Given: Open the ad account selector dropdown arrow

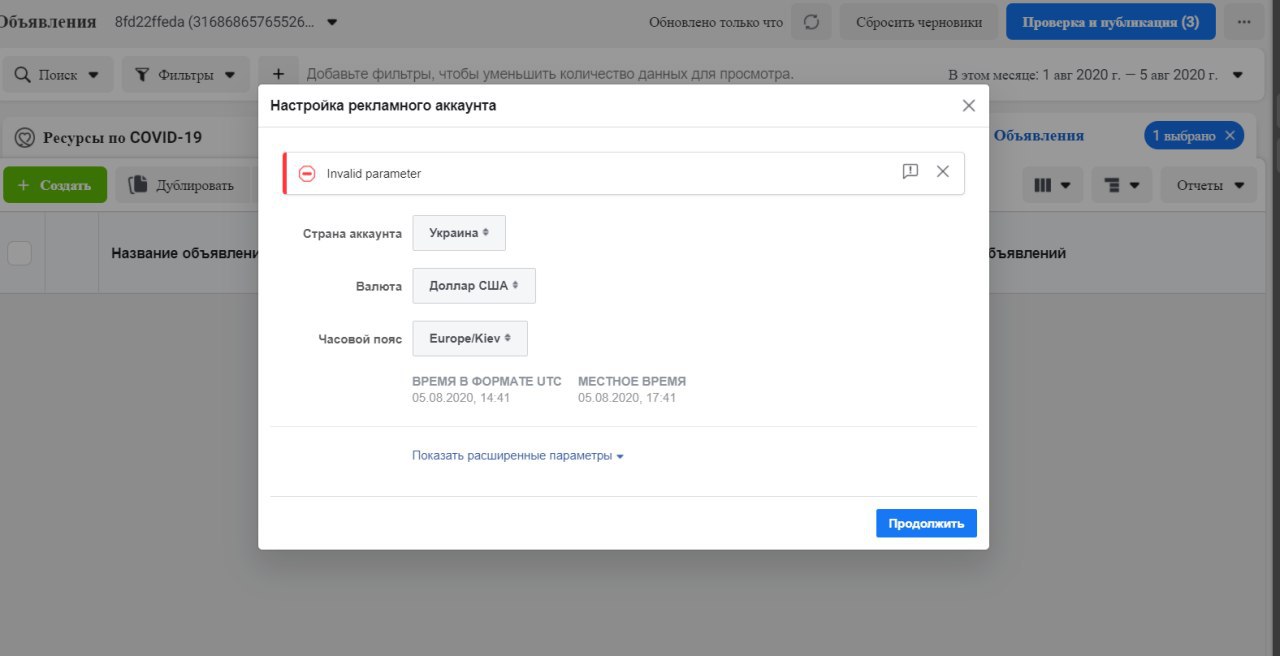Looking at the screenshot, I should point(332,22).
